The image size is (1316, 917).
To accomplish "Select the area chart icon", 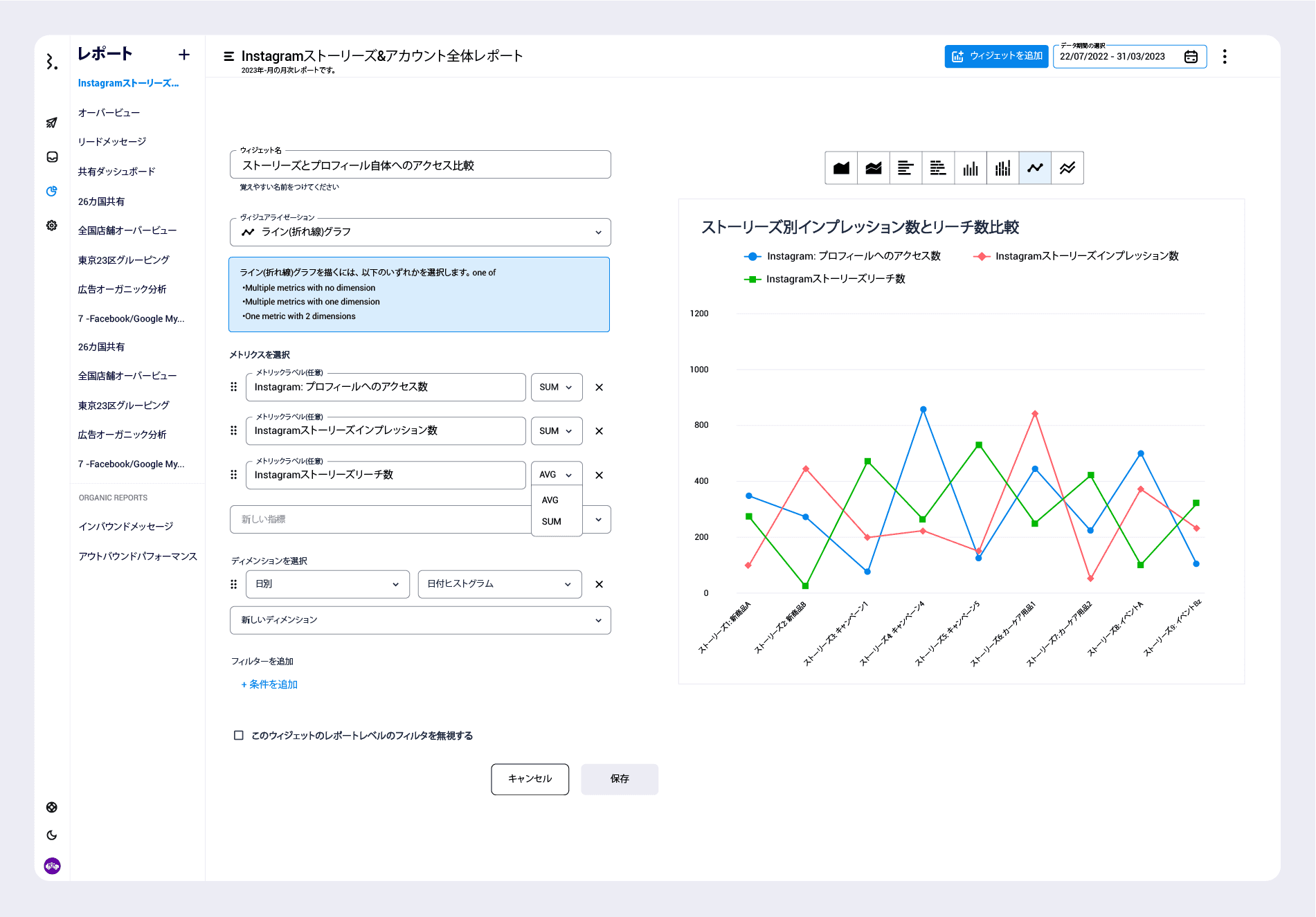I will pyautogui.click(x=841, y=168).
